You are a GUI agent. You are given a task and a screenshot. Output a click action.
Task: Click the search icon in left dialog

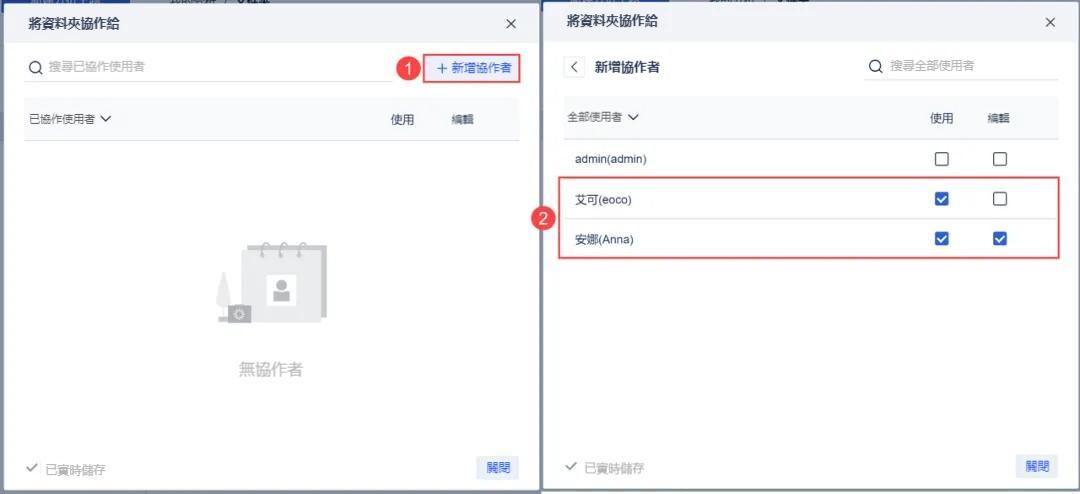click(x=36, y=67)
